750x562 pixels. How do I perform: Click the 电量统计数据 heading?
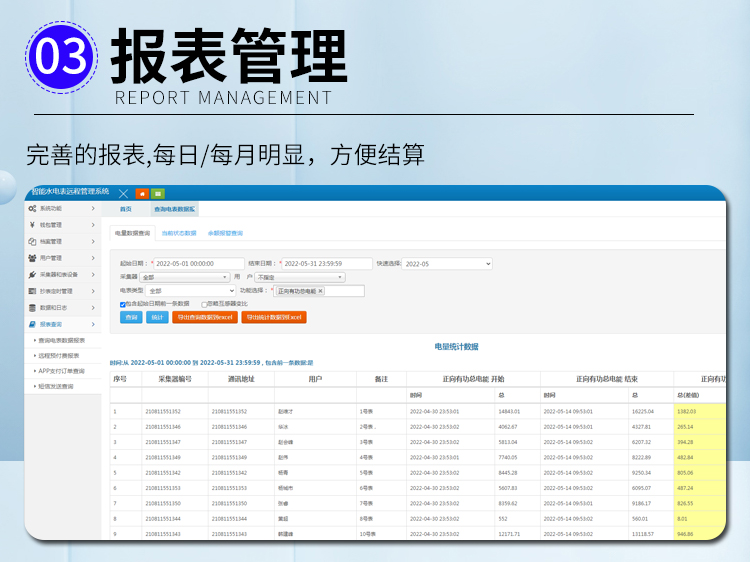point(456,347)
